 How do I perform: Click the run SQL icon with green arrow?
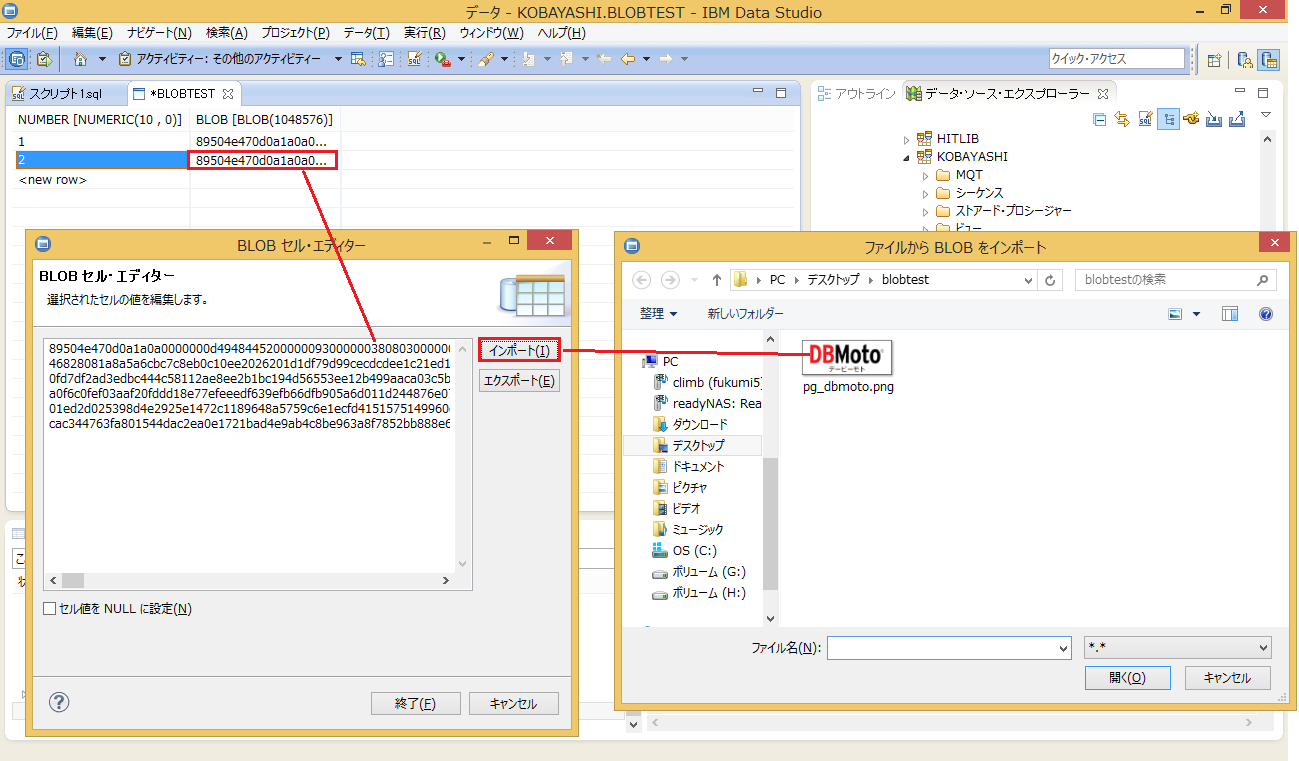tap(441, 59)
